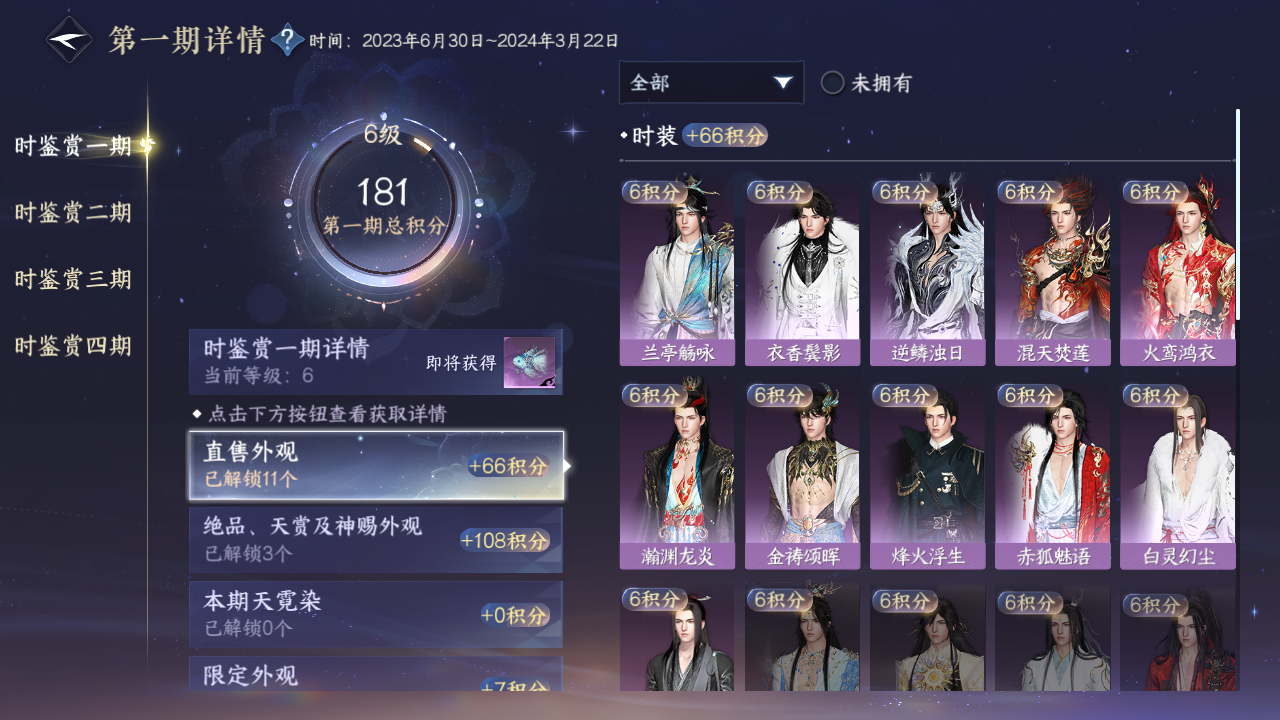Viewport: 1280px width, 720px height.
Task: Choose the 烽火浮生 outfit thumbnail
Action: (x=928, y=475)
